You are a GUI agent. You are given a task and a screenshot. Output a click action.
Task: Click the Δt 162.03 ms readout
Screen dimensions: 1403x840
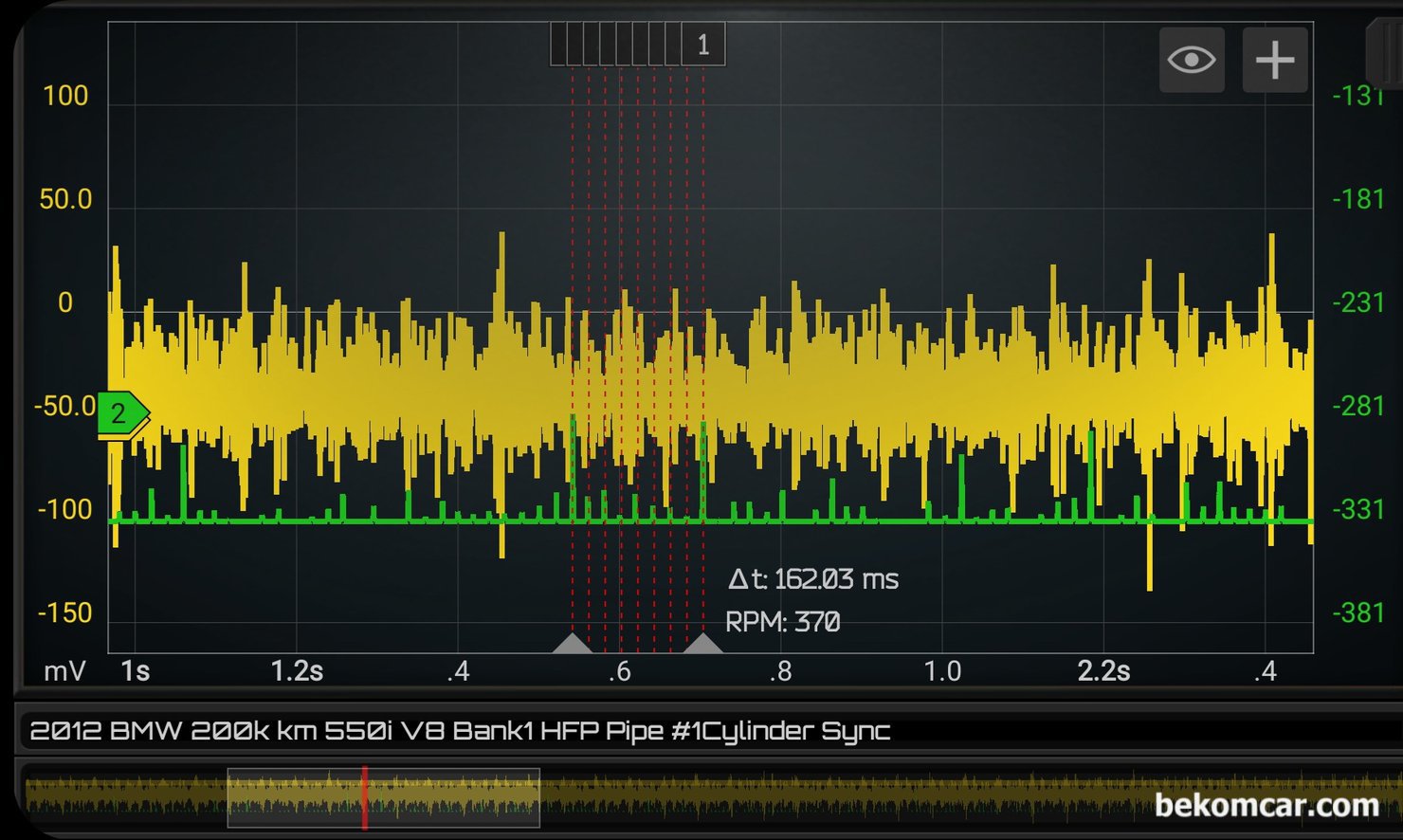pyautogui.click(x=812, y=579)
